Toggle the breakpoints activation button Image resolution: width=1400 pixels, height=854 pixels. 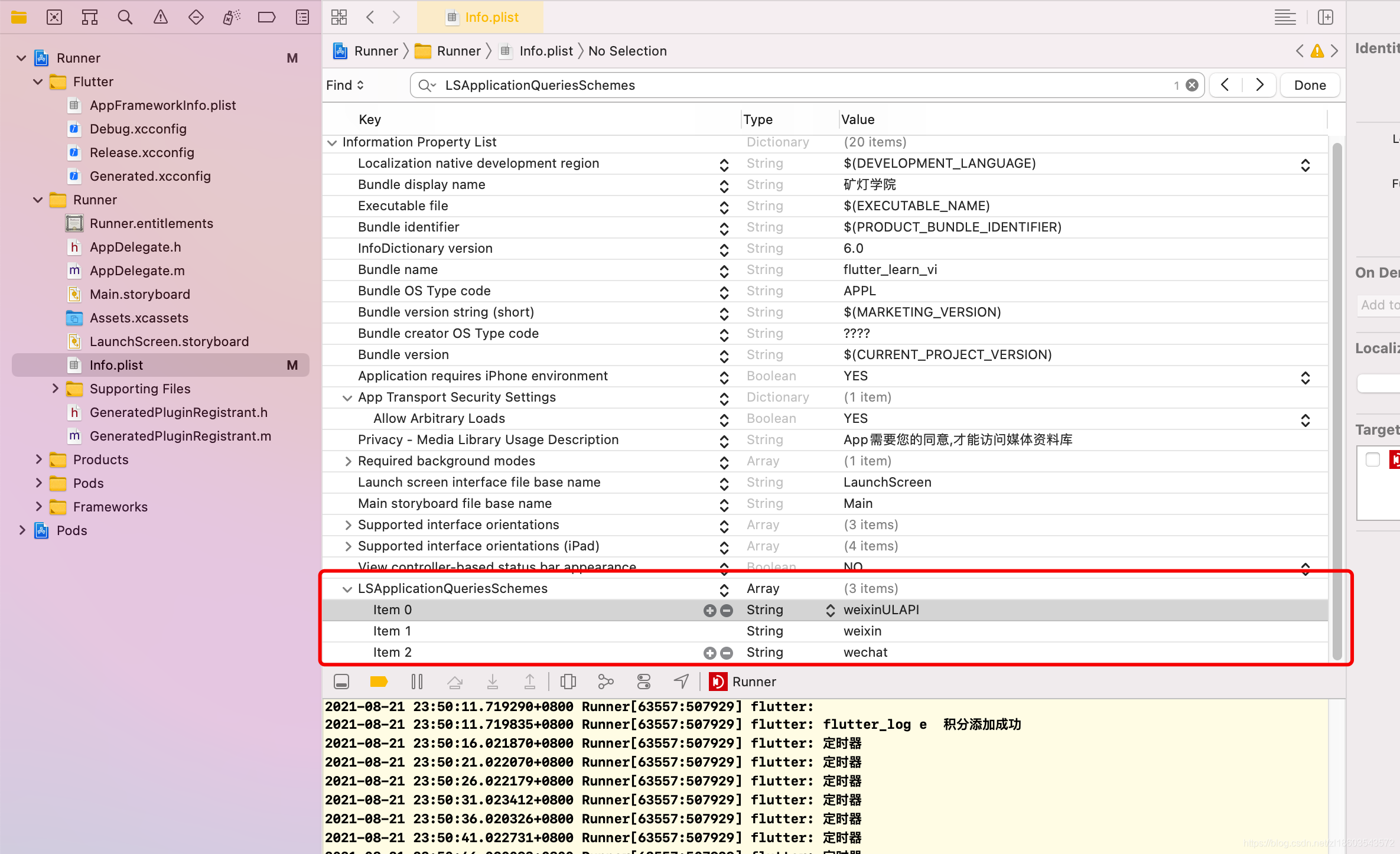click(379, 682)
